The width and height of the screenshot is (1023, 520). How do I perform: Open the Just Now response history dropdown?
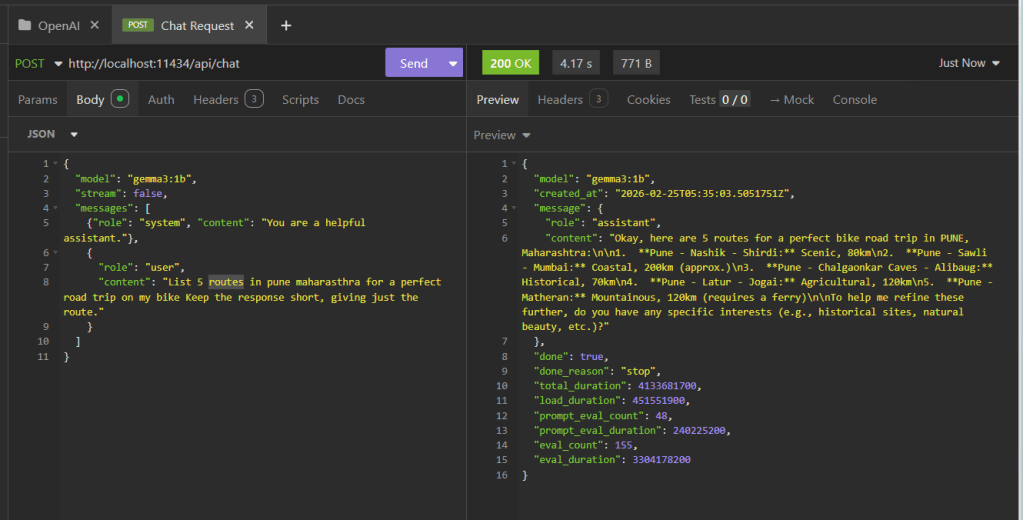968,63
